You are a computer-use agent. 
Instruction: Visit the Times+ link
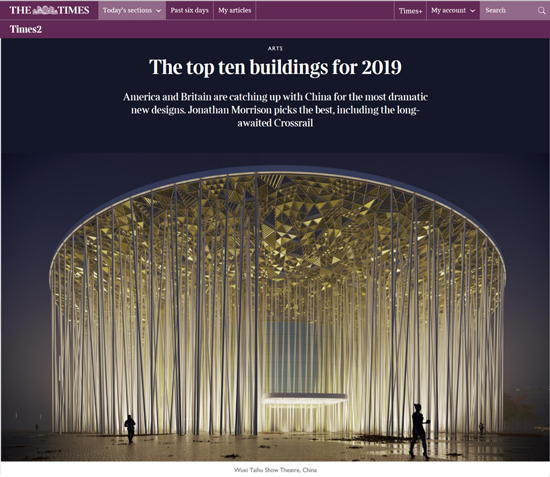pyautogui.click(x=410, y=11)
